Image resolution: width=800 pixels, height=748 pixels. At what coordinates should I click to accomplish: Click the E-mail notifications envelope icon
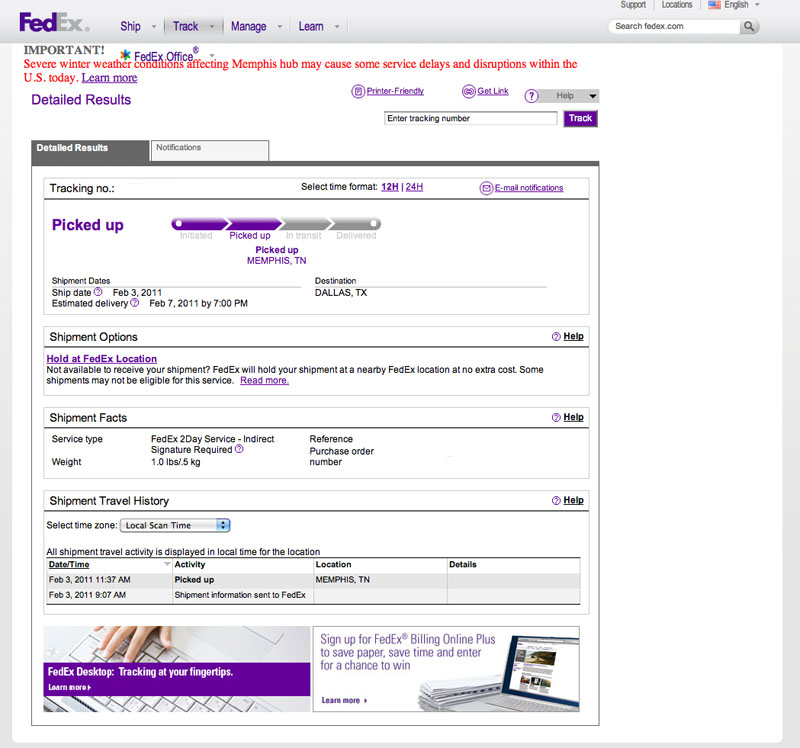pos(486,188)
